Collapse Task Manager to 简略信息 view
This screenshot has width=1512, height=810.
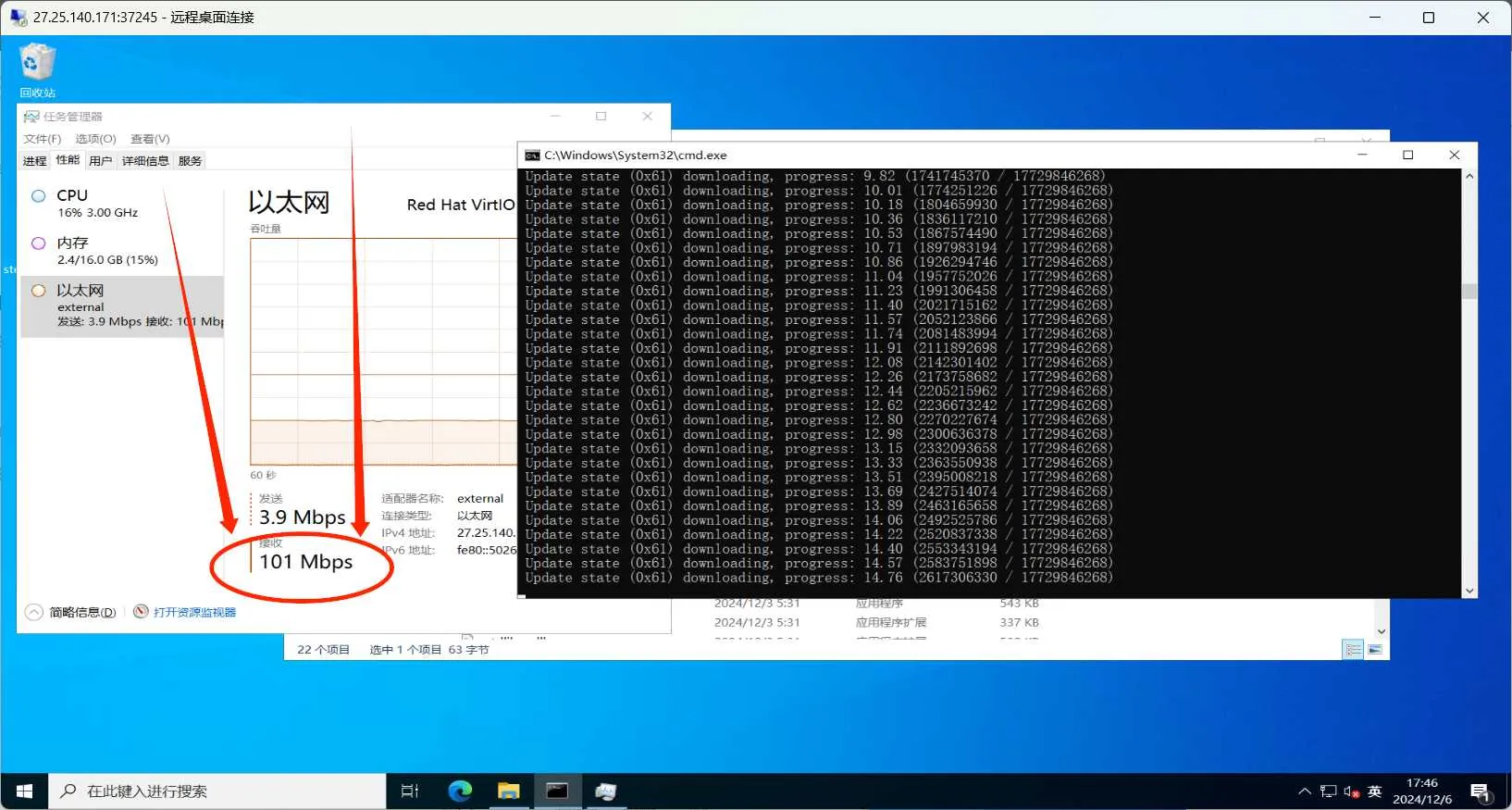pos(72,612)
